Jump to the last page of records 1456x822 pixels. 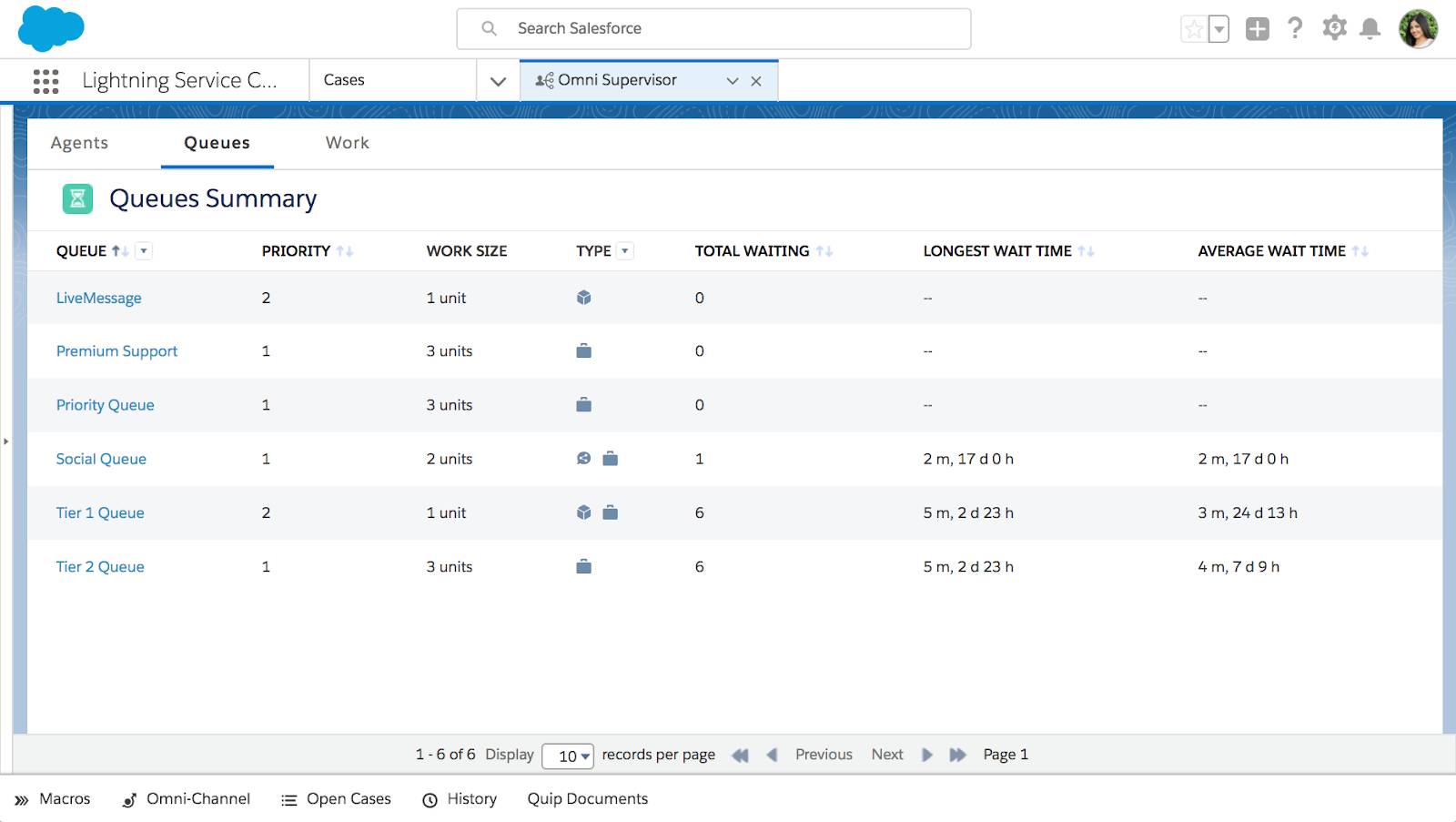pos(957,755)
